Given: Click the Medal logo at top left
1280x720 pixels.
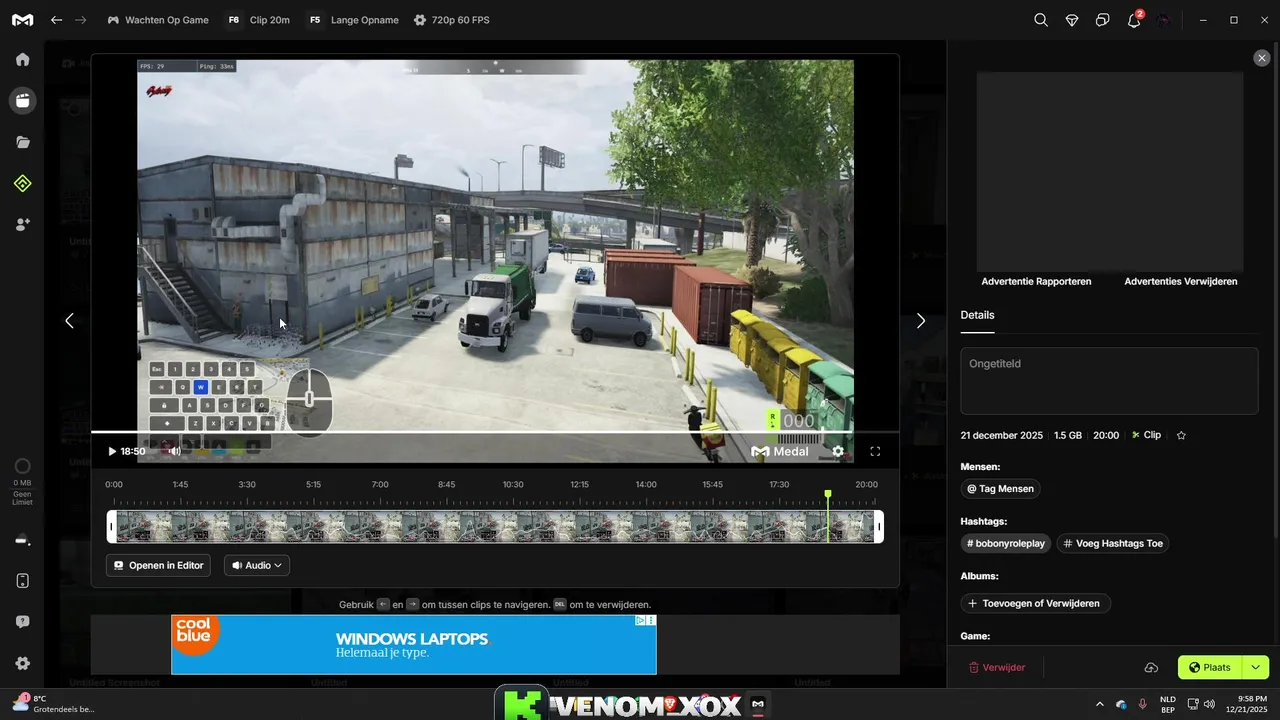Looking at the screenshot, I should click(22, 20).
